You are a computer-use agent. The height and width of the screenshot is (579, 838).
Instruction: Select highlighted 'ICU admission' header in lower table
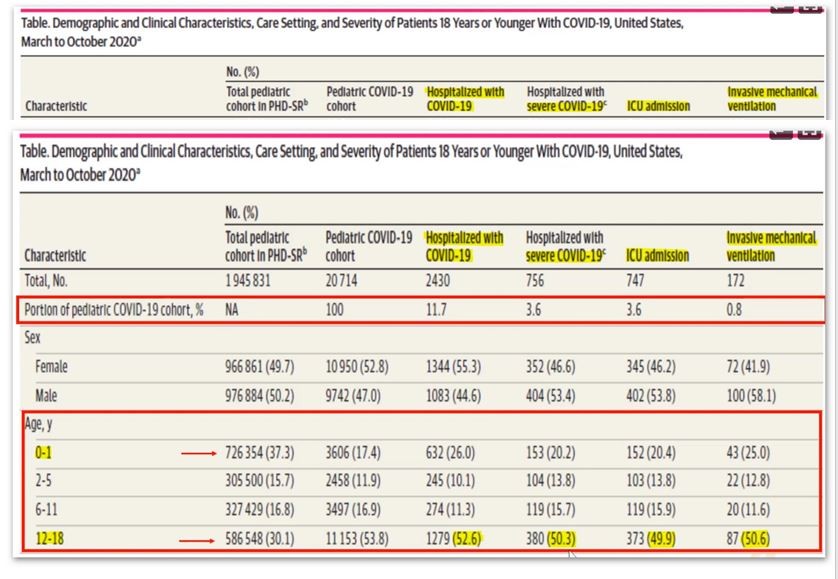tap(657, 255)
